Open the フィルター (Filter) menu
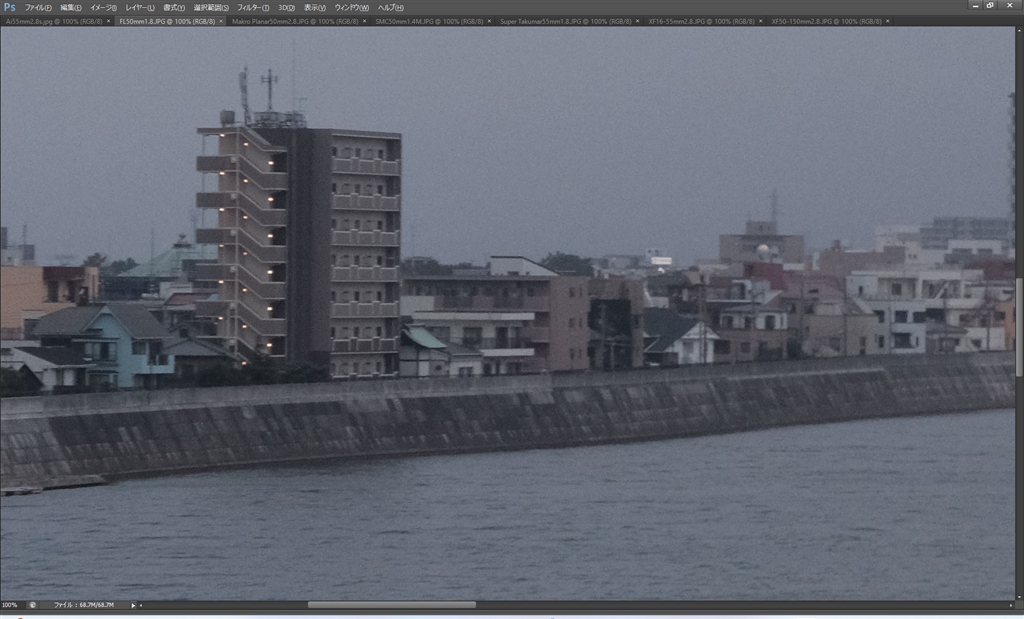The image size is (1024, 619). (253, 8)
